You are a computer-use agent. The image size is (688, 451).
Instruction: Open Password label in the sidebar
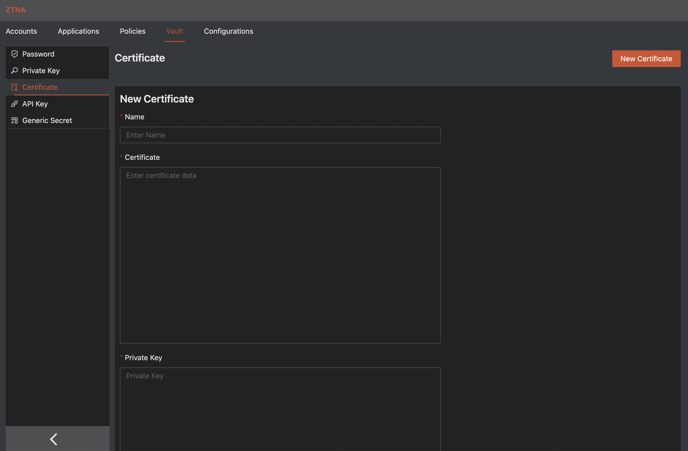coord(38,54)
